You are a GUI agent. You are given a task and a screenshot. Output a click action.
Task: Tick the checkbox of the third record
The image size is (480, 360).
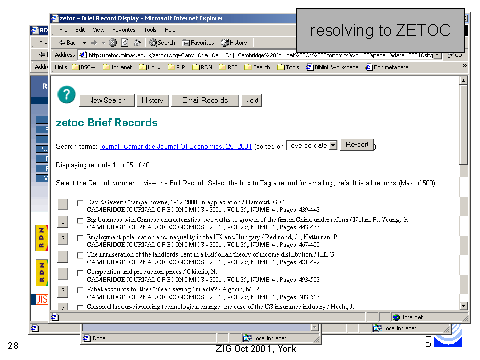(80, 238)
